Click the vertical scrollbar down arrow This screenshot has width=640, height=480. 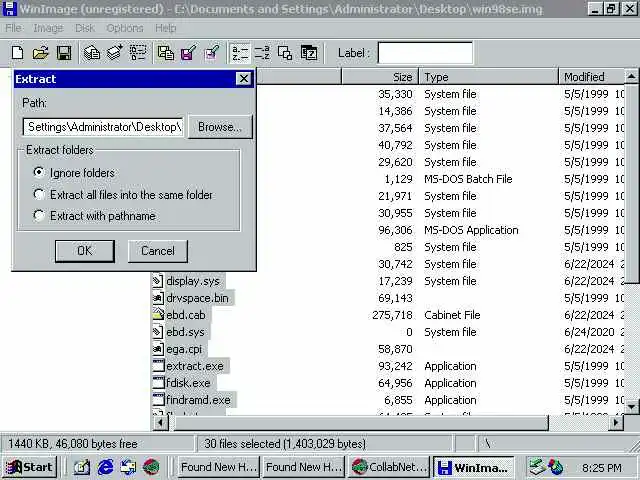[632, 406]
